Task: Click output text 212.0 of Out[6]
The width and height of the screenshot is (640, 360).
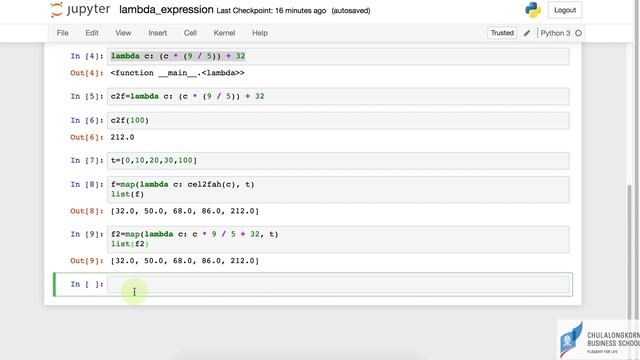Action: point(122,137)
